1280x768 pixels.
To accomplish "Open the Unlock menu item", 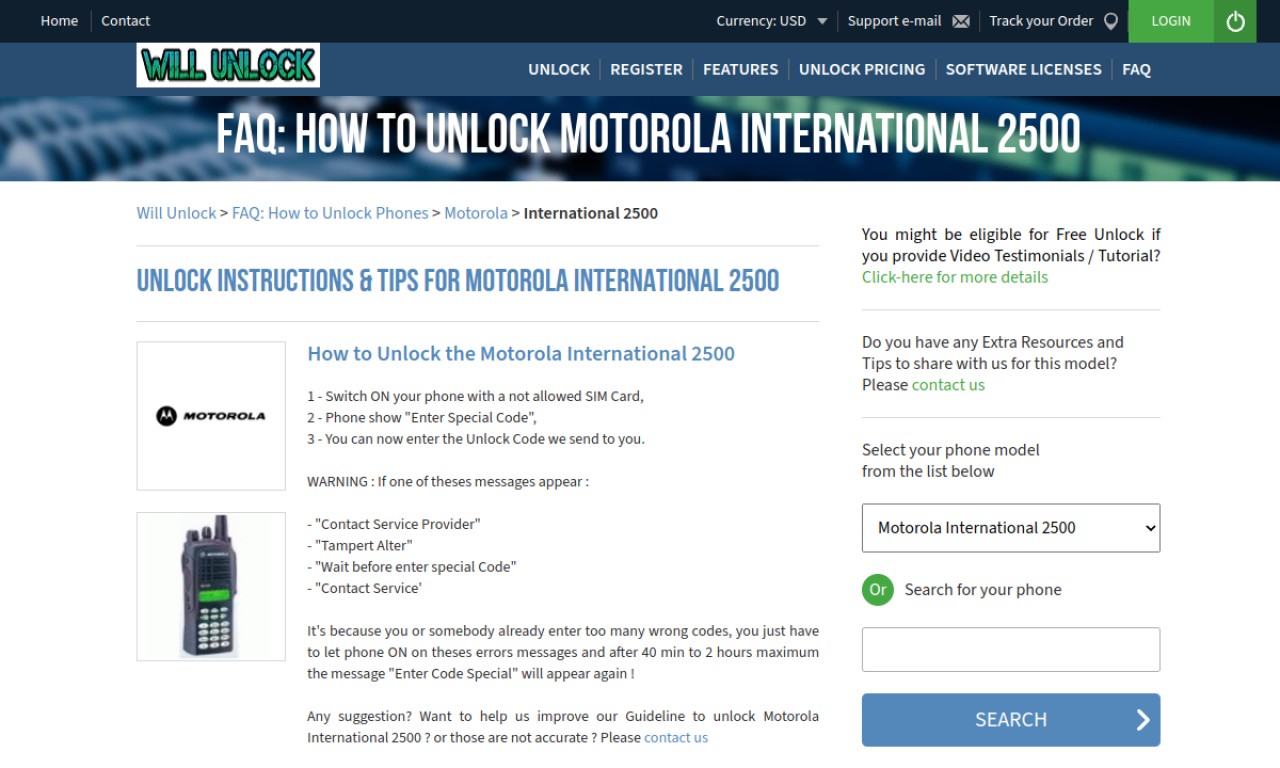I will click(559, 69).
